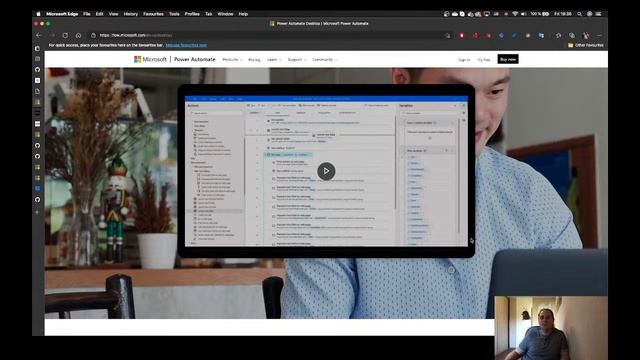Click the Microsoft logo
Viewport: 640px width, 360px height.
coord(150,60)
